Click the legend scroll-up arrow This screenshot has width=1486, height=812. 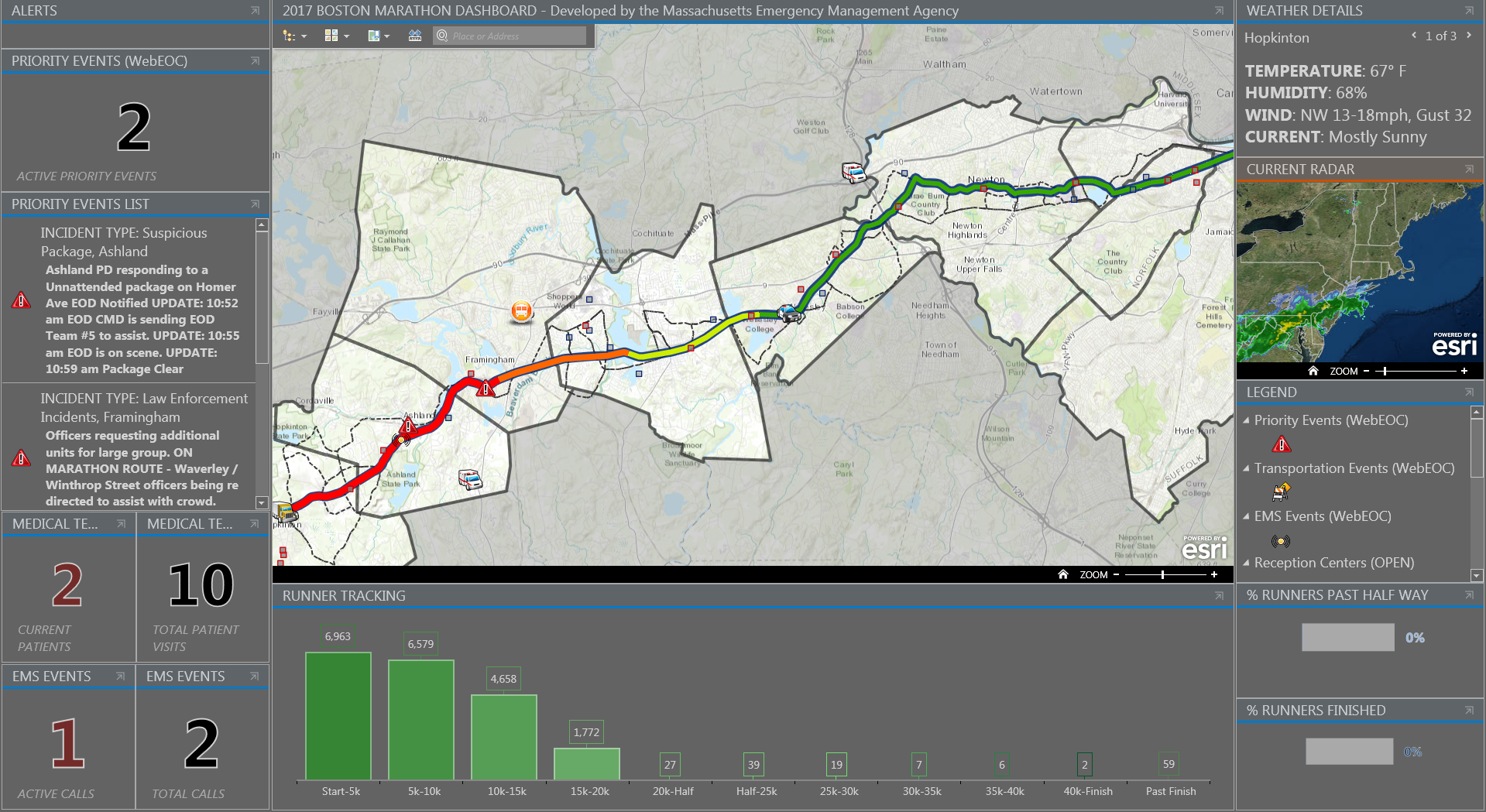[1477, 413]
